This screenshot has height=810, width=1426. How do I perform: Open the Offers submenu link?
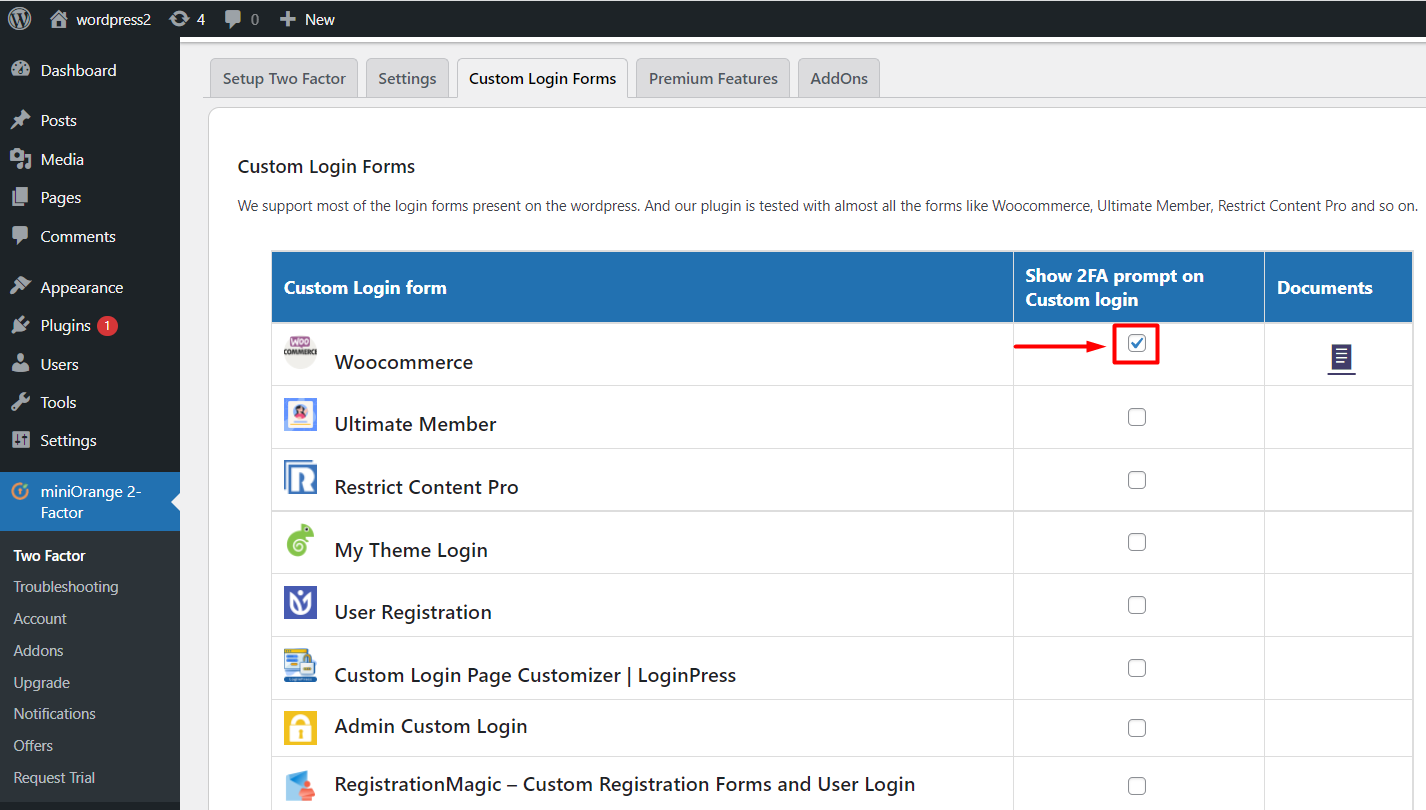pyautogui.click(x=33, y=746)
